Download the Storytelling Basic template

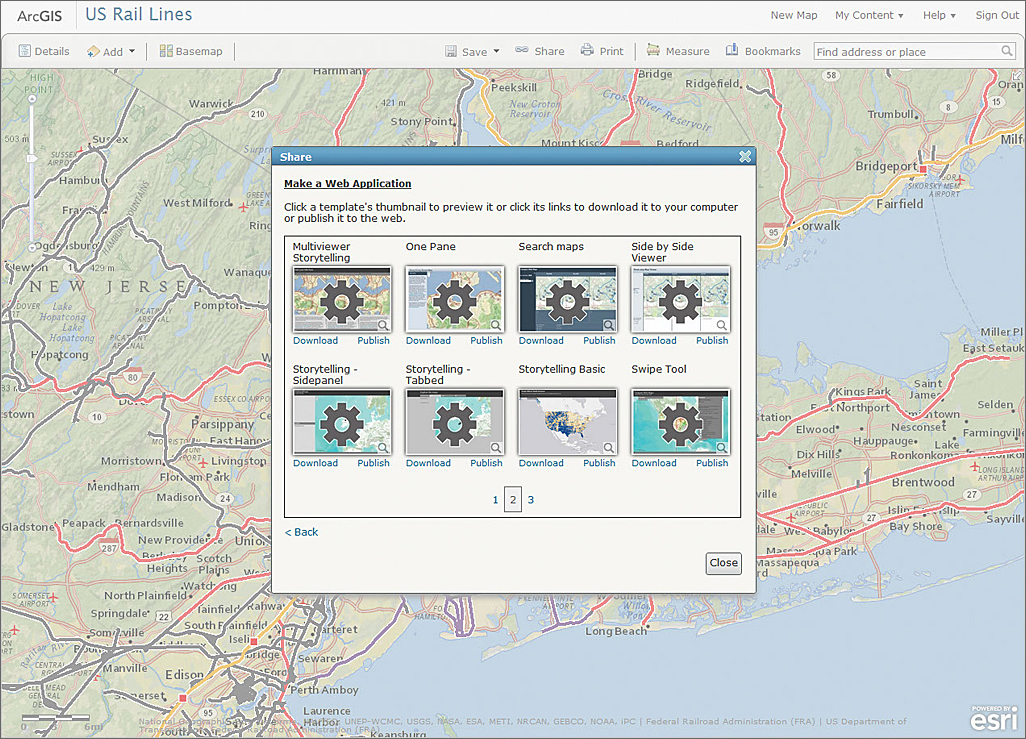[x=541, y=463]
